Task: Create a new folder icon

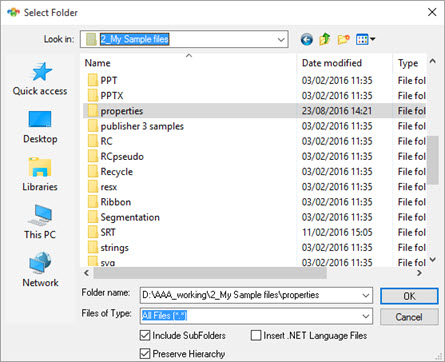Action: click(343, 39)
